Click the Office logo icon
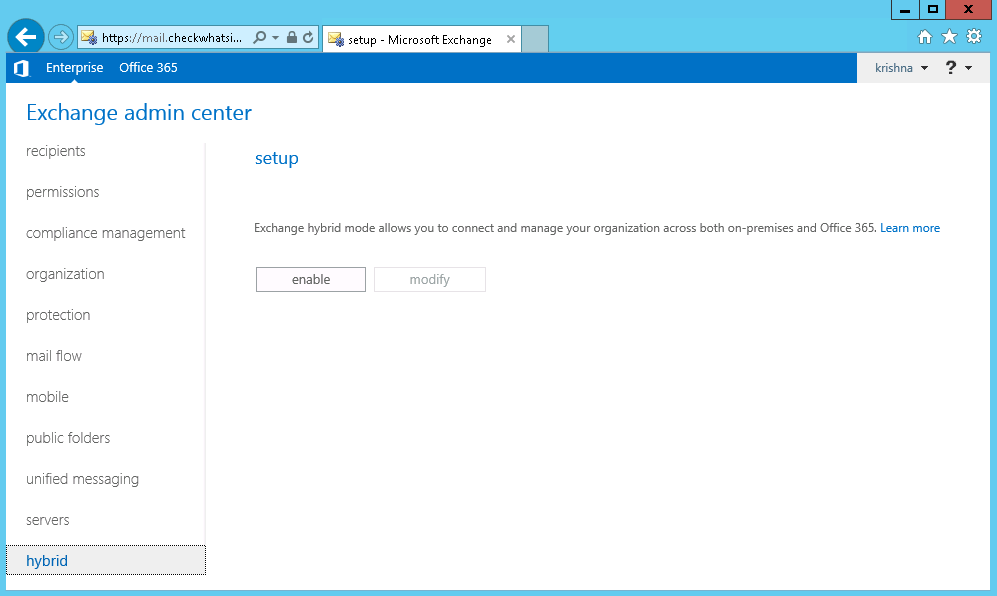The width and height of the screenshot is (997, 596). (22, 68)
